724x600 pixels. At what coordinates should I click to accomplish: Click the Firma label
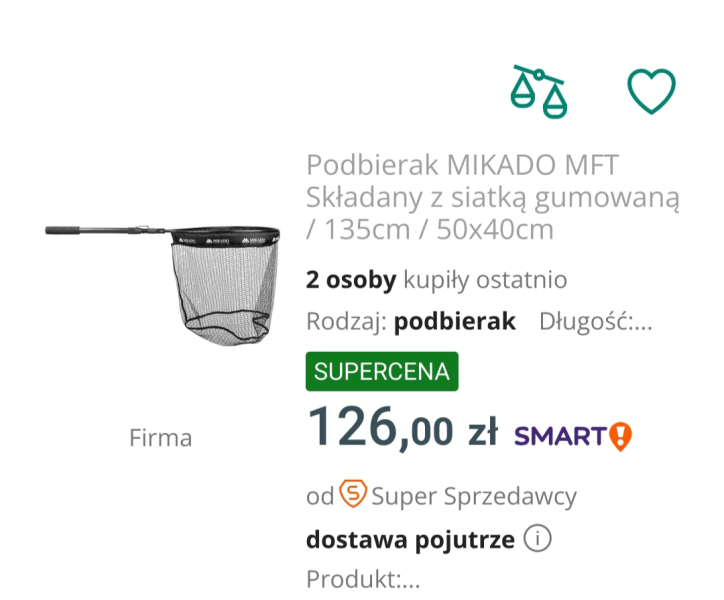point(160,438)
